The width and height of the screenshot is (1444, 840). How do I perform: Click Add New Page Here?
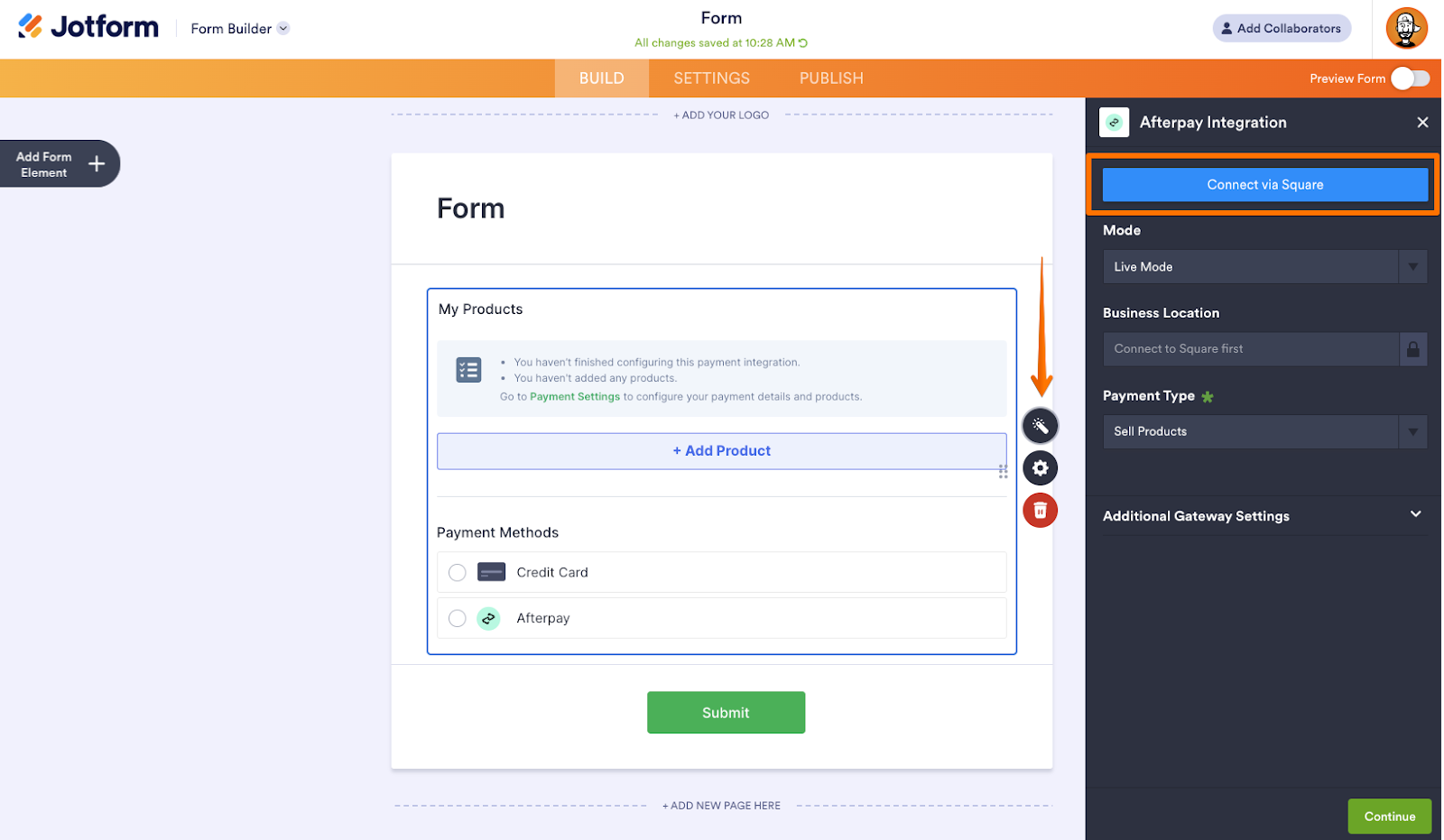(723, 807)
